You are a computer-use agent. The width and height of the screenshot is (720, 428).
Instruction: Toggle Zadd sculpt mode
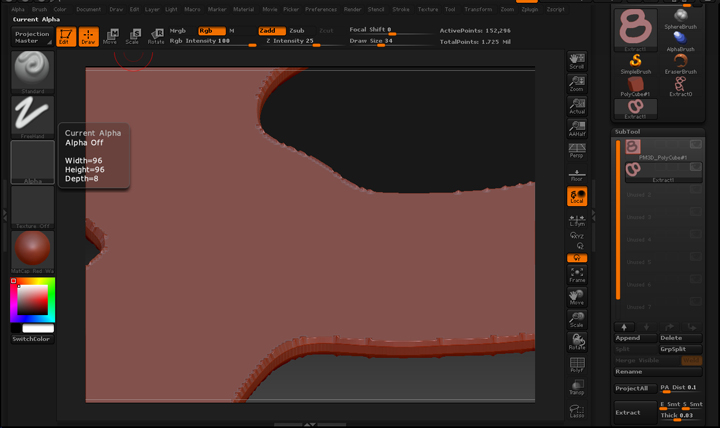(271, 31)
